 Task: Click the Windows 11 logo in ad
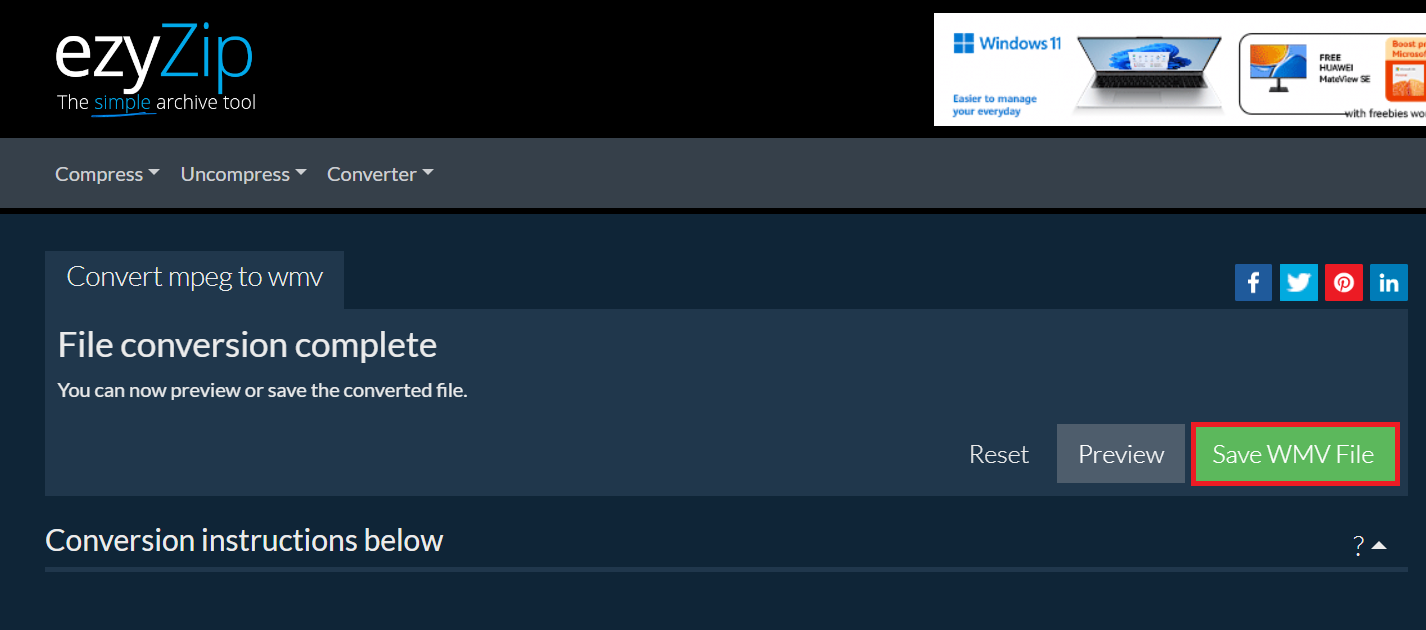point(1006,44)
